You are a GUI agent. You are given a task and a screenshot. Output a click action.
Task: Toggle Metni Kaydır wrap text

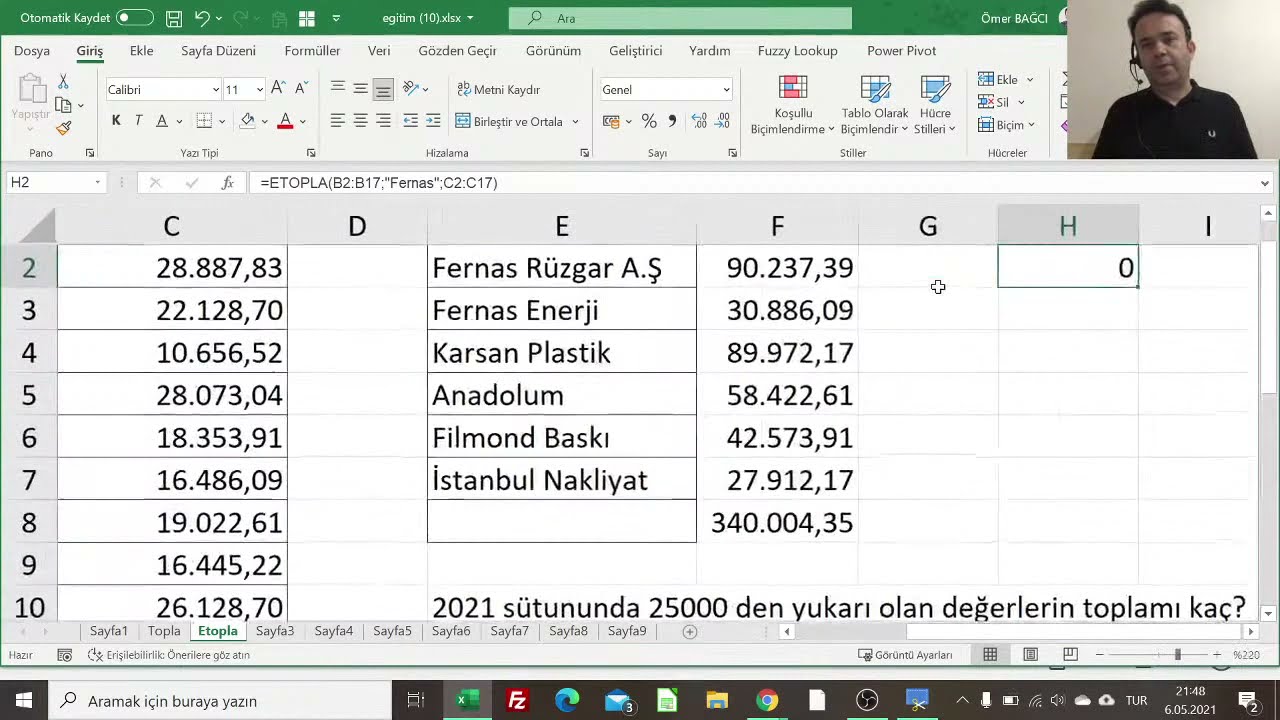(x=498, y=89)
